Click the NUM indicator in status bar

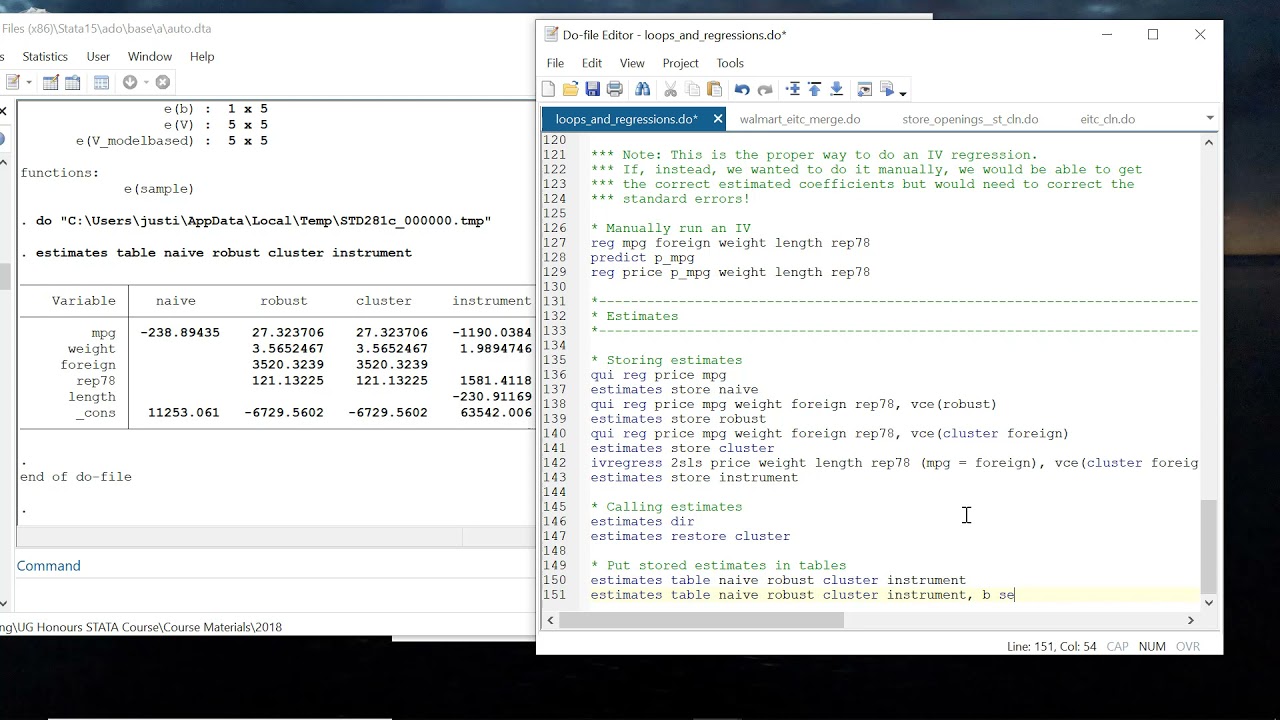click(x=1152, y=647)
